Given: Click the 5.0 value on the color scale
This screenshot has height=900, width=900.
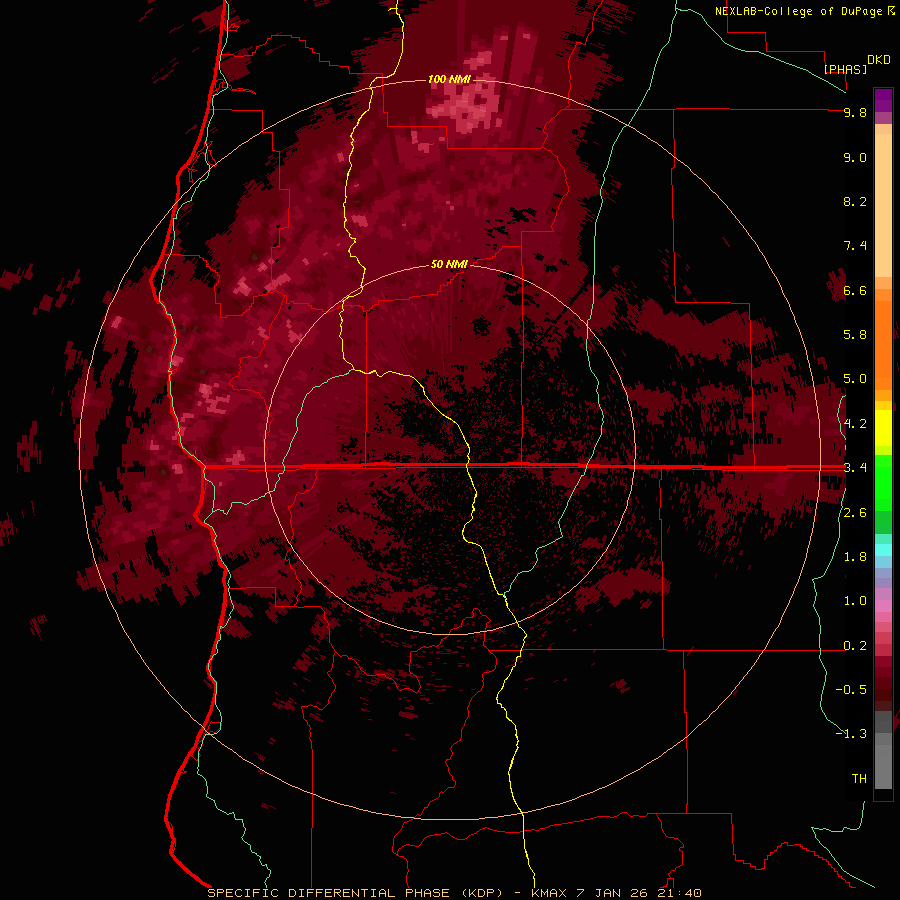Looking at the screenshot, I should [855, 379].
